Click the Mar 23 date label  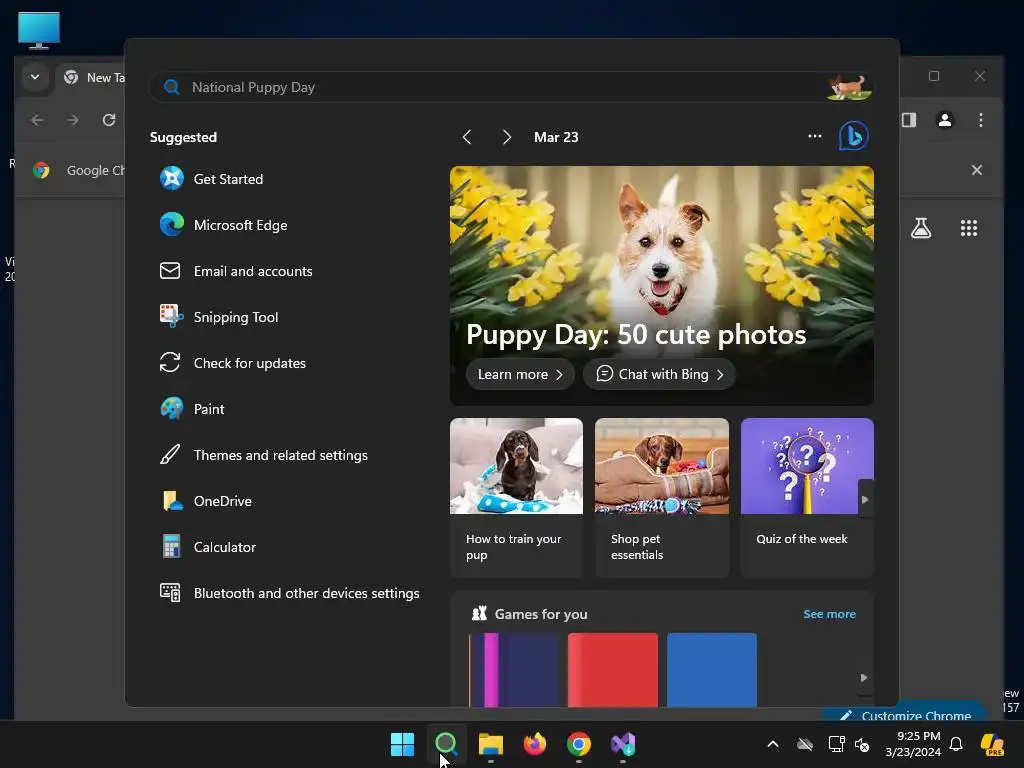tap(556, 137)
